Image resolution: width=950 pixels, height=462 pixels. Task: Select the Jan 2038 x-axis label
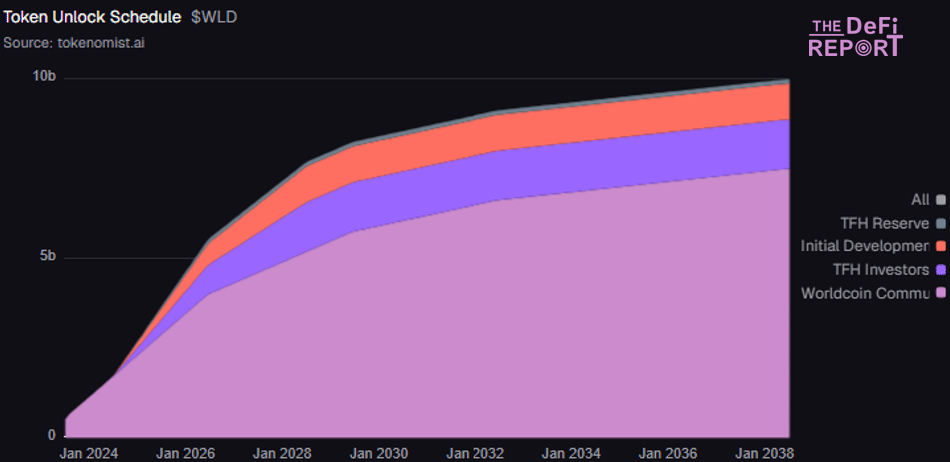(764, 453)
